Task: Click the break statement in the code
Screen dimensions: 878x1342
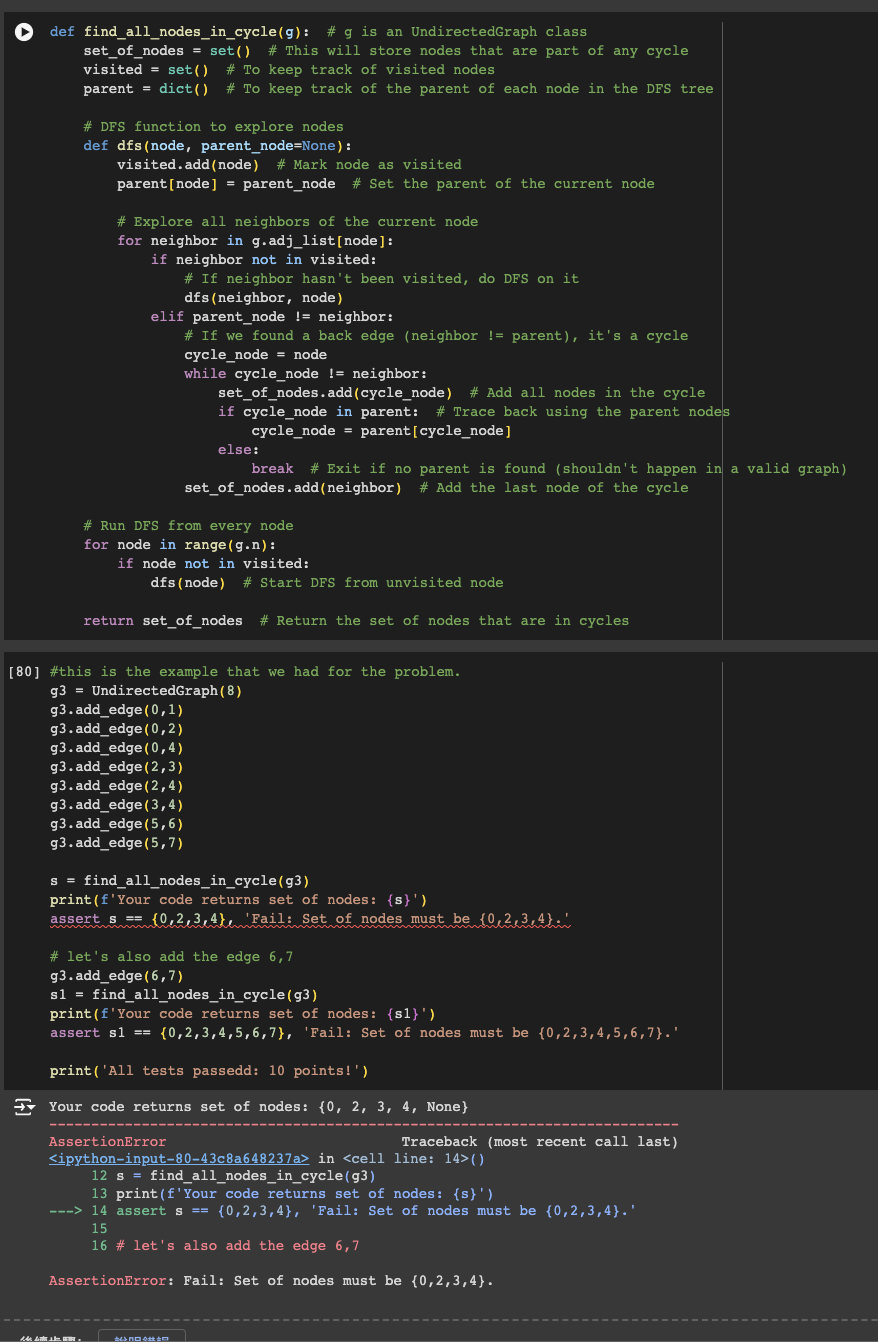Action: [270, 468]
